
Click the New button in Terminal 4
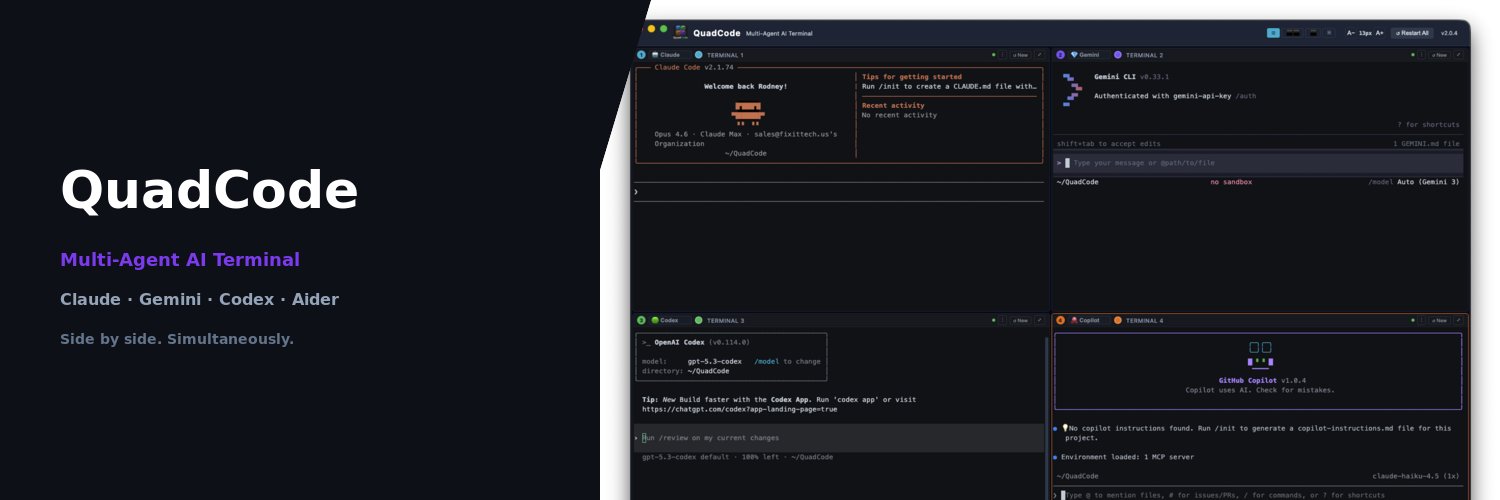click(x=1439, y=320)
